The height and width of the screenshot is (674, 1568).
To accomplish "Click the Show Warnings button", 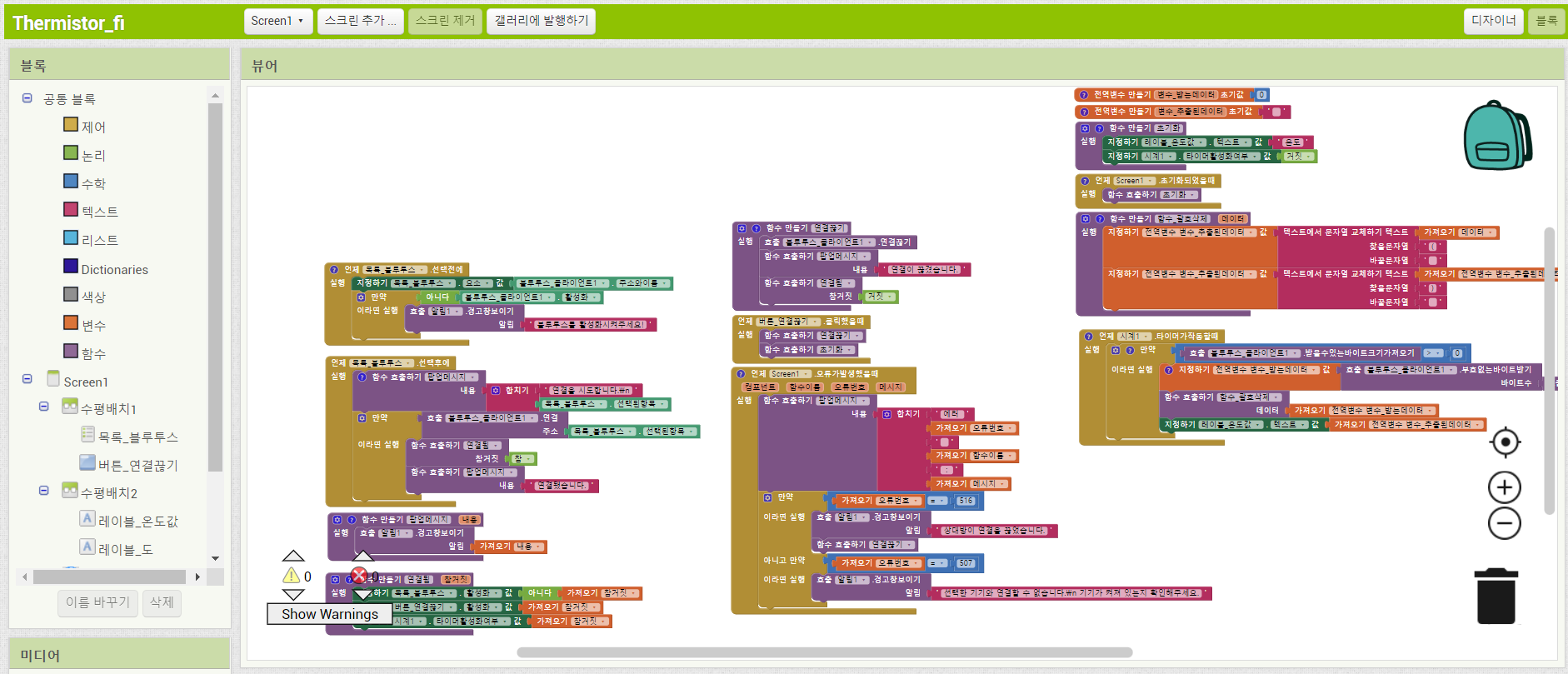I will tap(329, 614).
